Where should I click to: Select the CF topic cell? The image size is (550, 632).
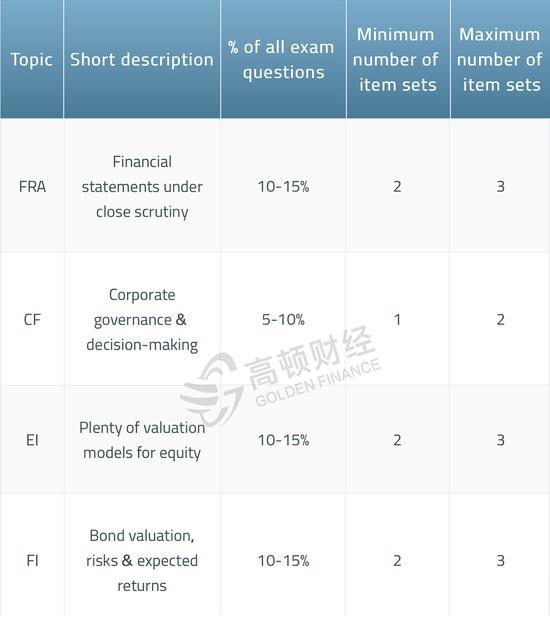point(32,320)
